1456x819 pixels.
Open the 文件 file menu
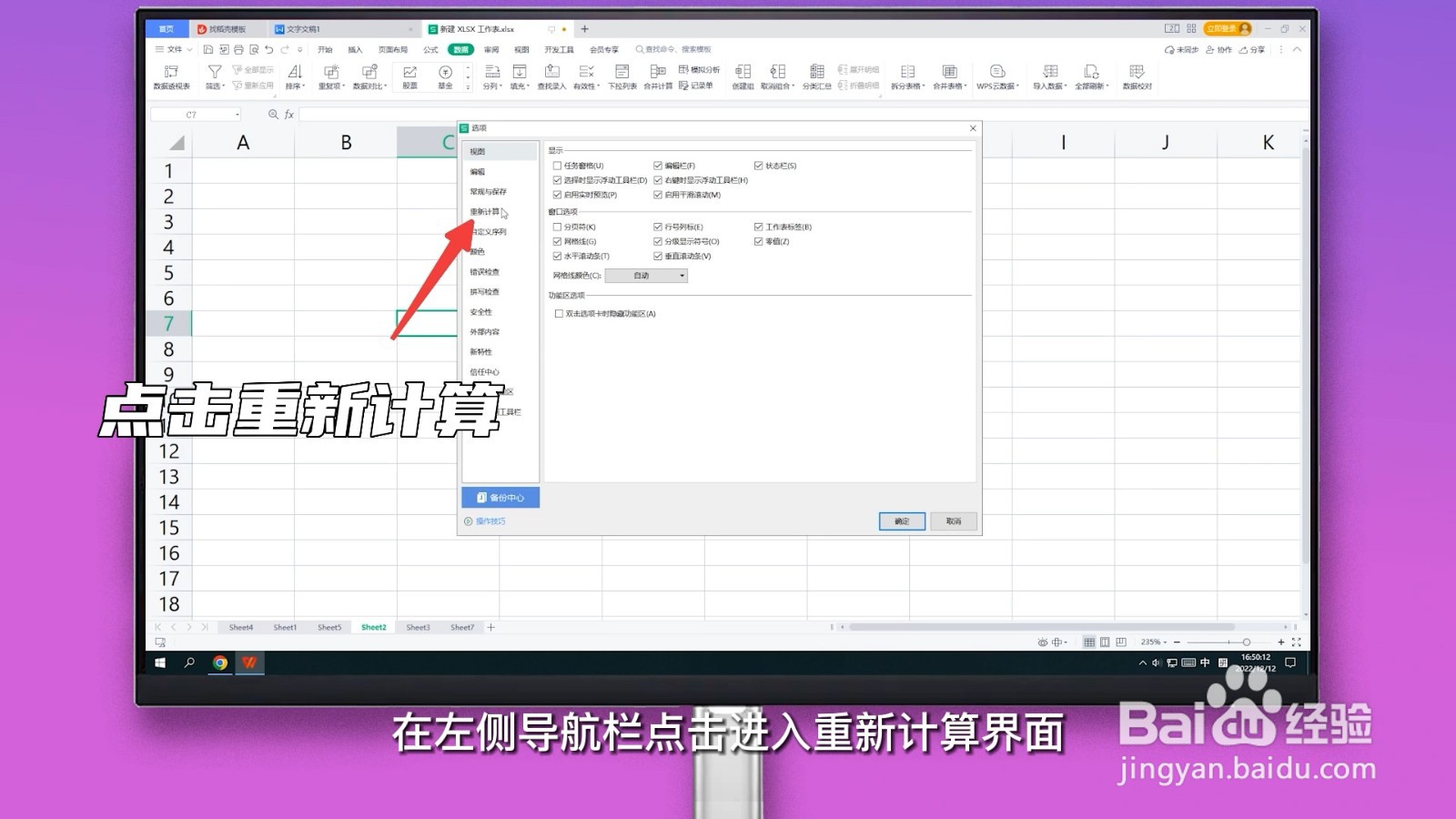[x=173, y=49]
